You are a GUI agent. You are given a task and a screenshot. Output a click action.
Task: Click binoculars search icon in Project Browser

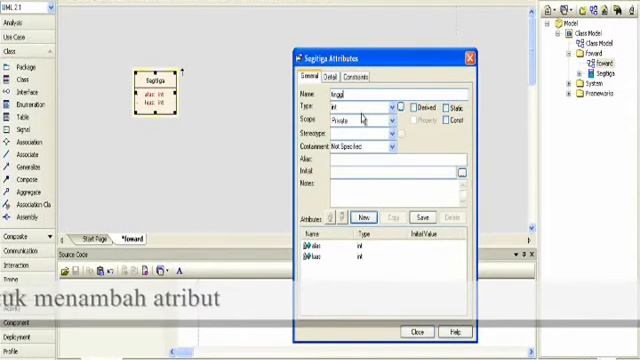618,11
